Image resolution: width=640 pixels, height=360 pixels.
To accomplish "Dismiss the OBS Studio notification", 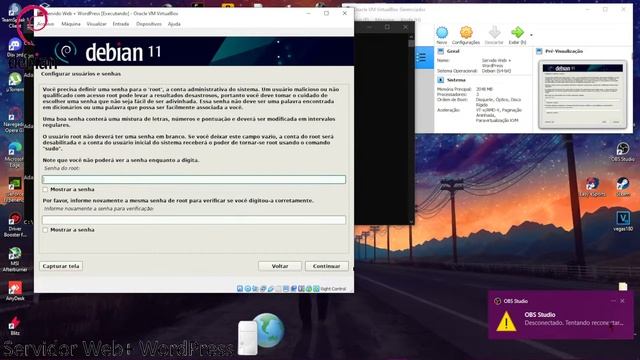I will [x=622, y=301].
